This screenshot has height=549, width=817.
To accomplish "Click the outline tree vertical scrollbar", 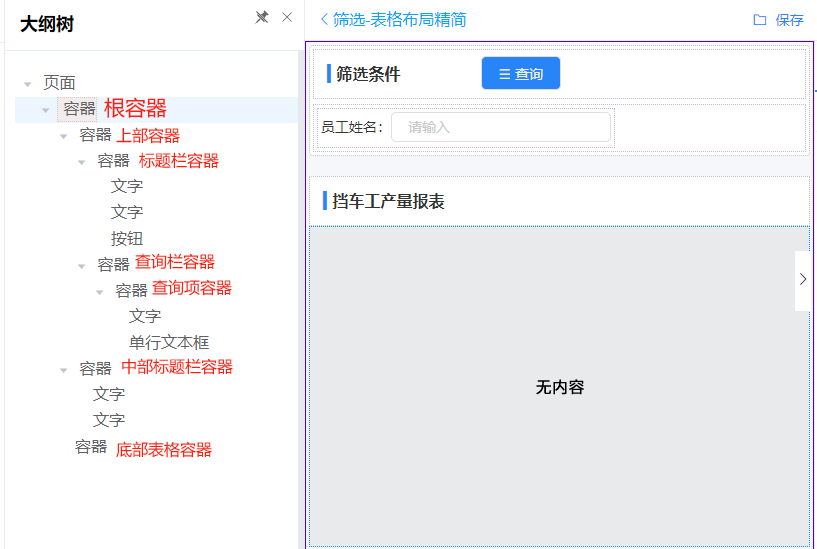I will (301, 300).
